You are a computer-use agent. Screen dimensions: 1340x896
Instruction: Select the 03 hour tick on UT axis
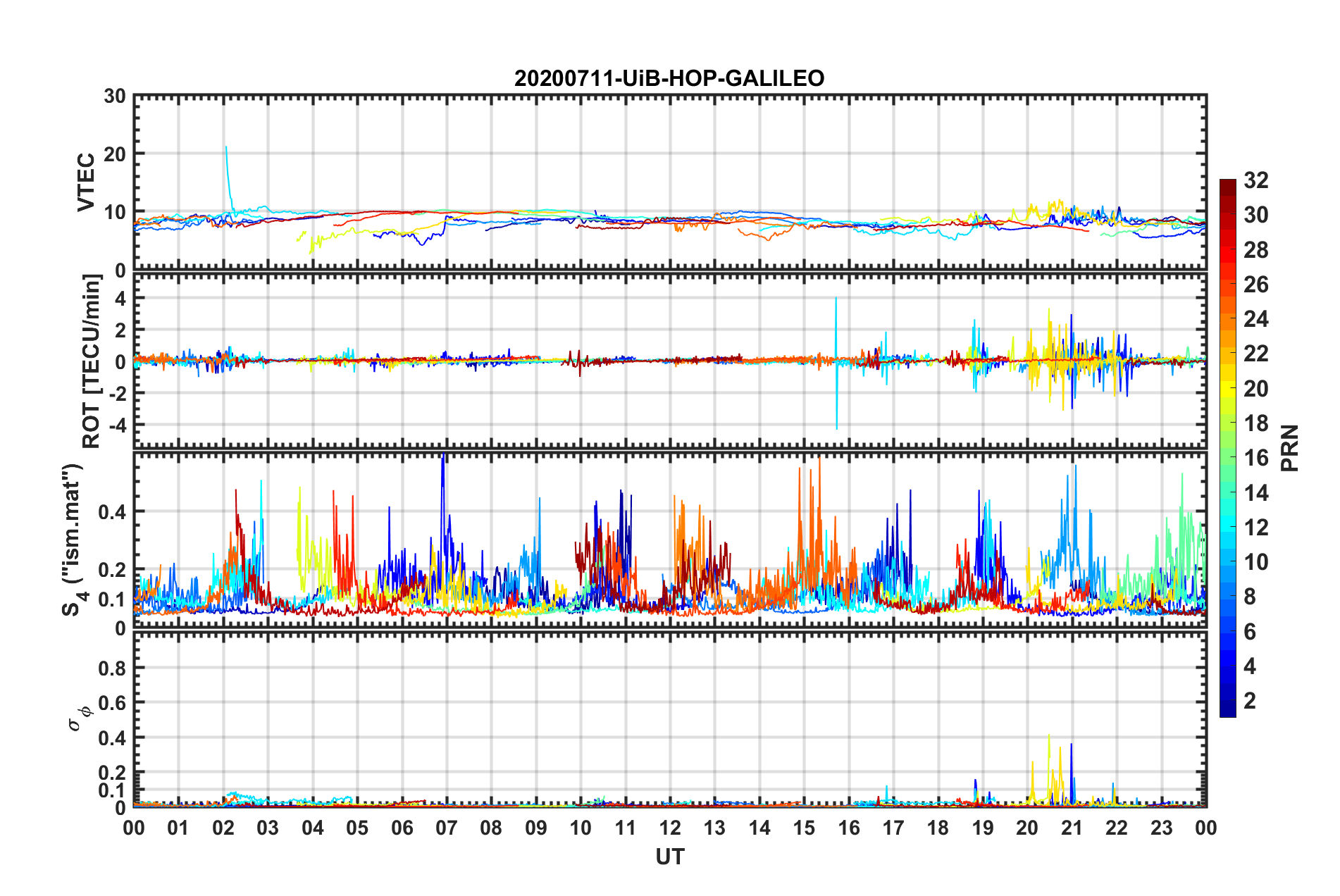[268, 828]
